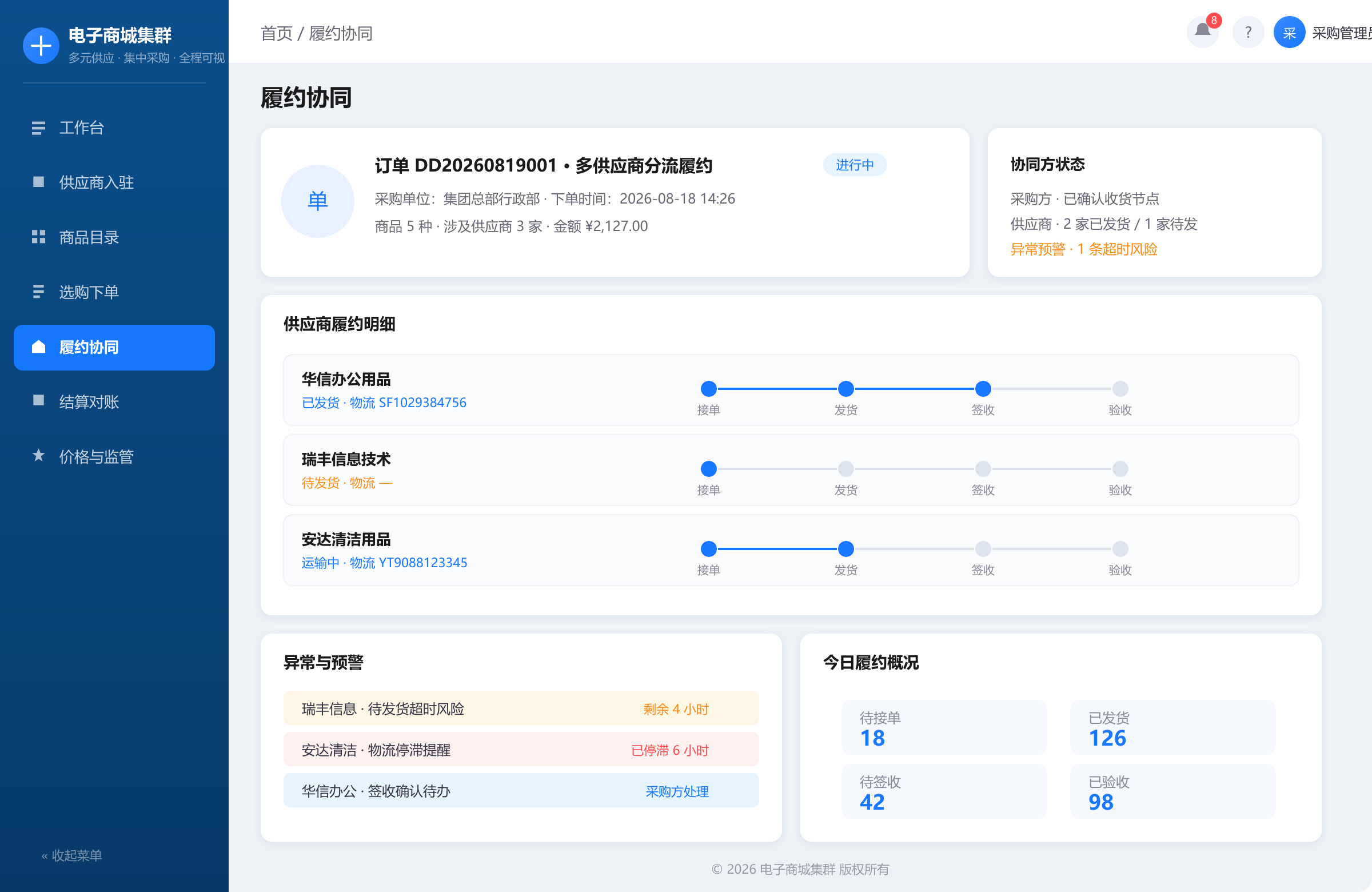The width and height of the screenshot is (1372, 892).
Task: Click 华信办公用品 发货 progress node
Action: click(845, 389)
